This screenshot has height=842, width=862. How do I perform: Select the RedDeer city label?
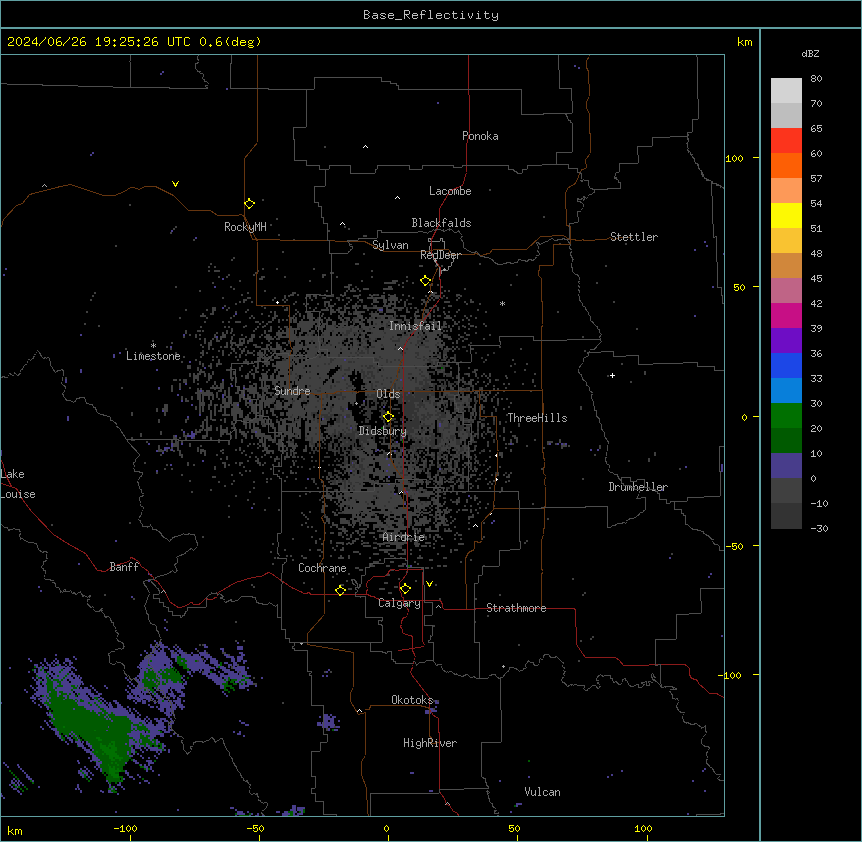pyautogui.click(x=440, y=255)
